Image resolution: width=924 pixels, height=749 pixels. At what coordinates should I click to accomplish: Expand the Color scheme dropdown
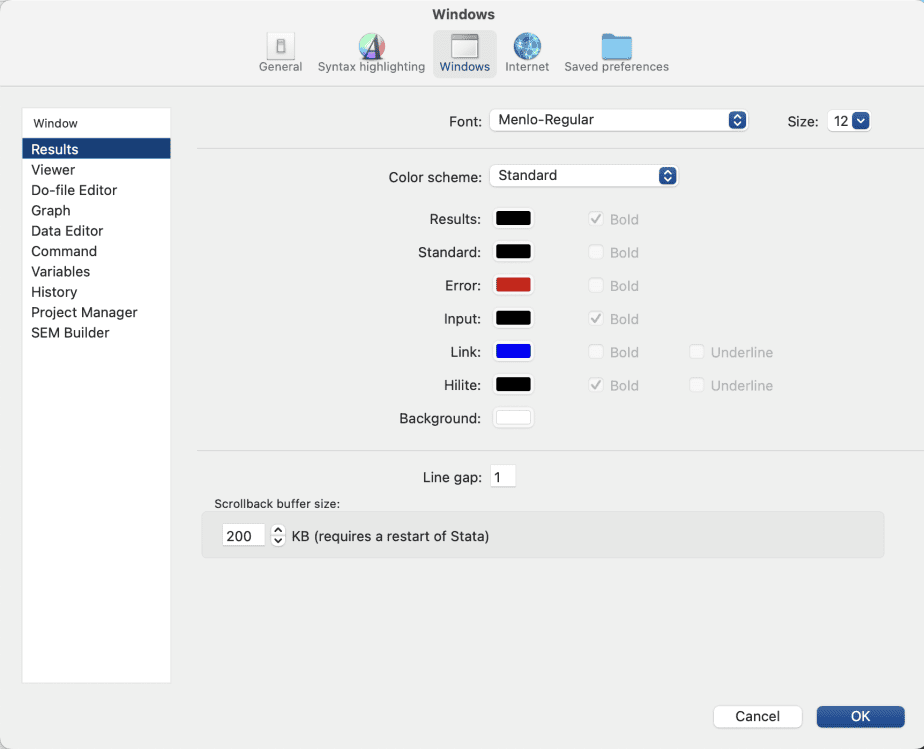coord(583,175)
